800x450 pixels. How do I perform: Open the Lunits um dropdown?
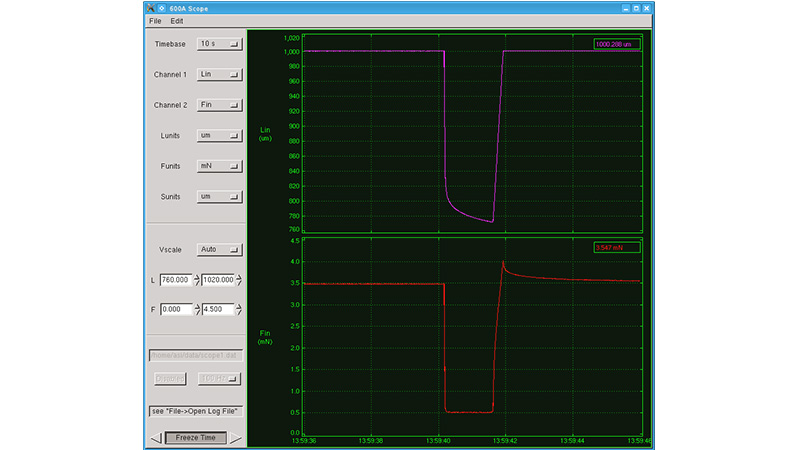pyautogui.click(x=219, y=136)
